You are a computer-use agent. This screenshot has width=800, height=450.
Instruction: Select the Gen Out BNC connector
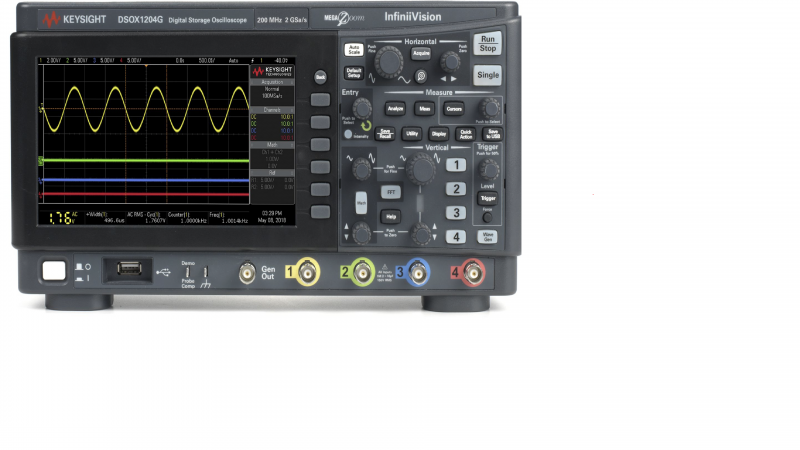click(x=247, y=273)
